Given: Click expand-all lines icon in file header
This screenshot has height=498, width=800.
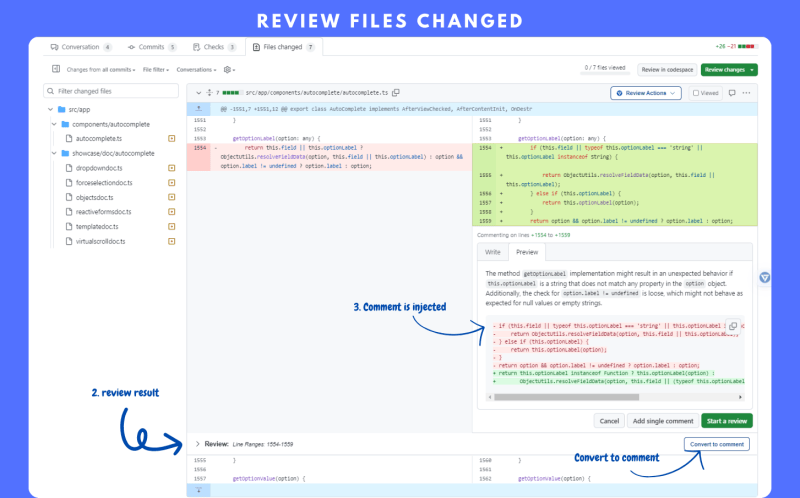Looking at the screenshot, I should click(x=209, y=93).
